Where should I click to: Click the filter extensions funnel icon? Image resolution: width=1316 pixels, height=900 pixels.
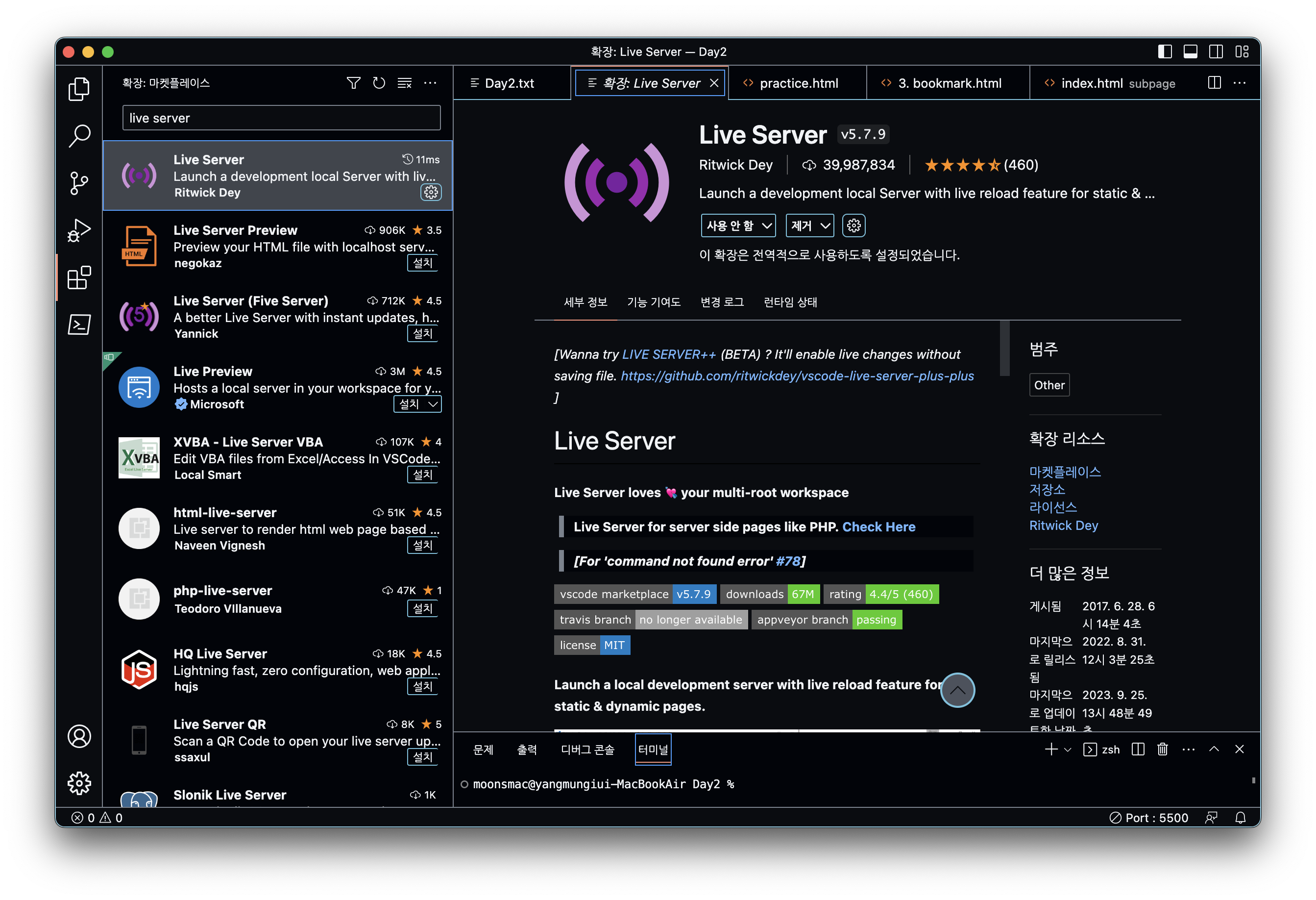click(353, 83)
